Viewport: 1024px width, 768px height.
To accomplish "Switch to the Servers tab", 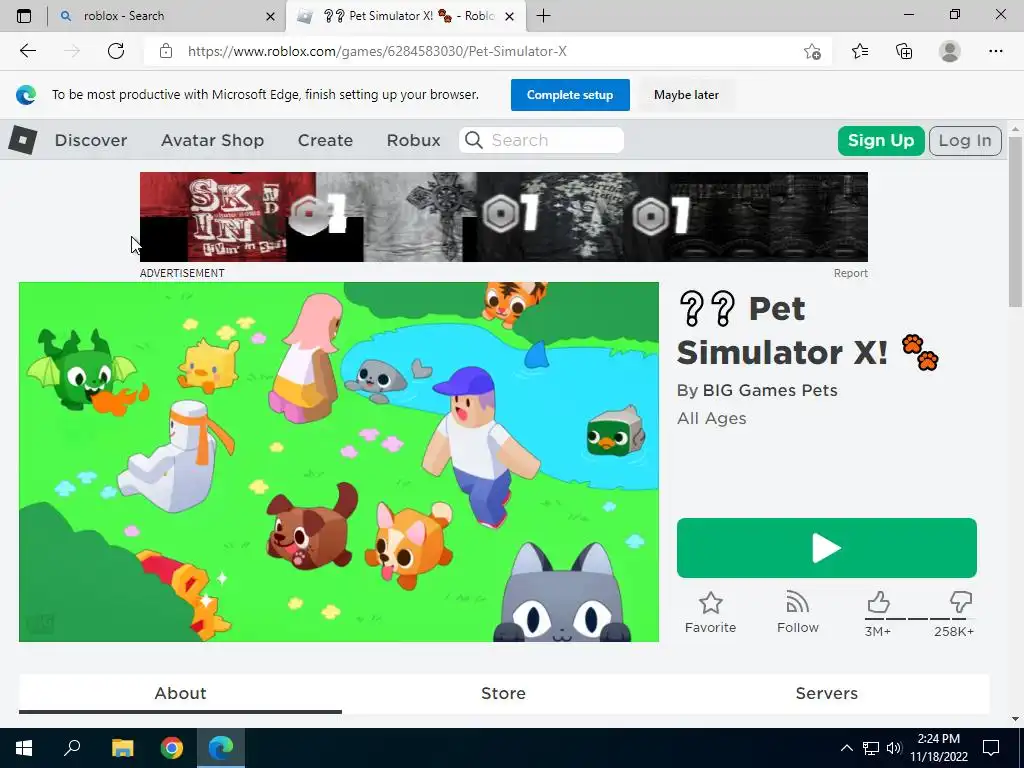I will coord(827,694).
